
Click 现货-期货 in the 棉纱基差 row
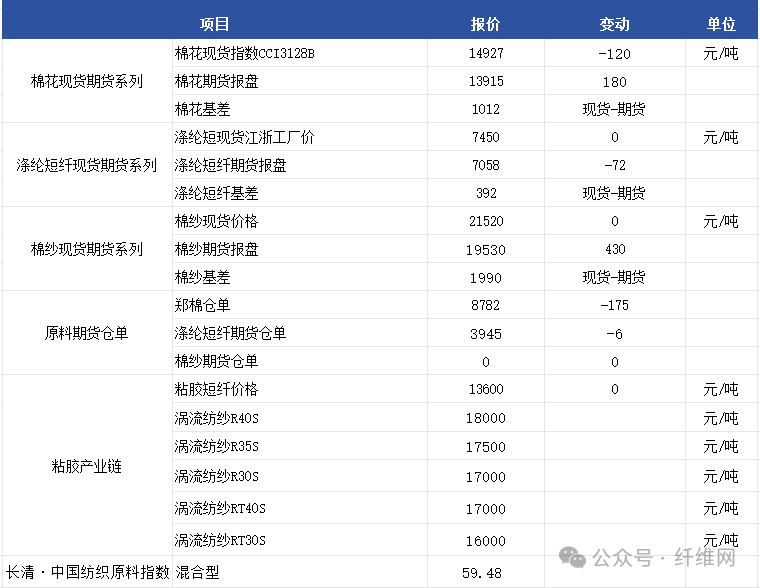(614, 277)
